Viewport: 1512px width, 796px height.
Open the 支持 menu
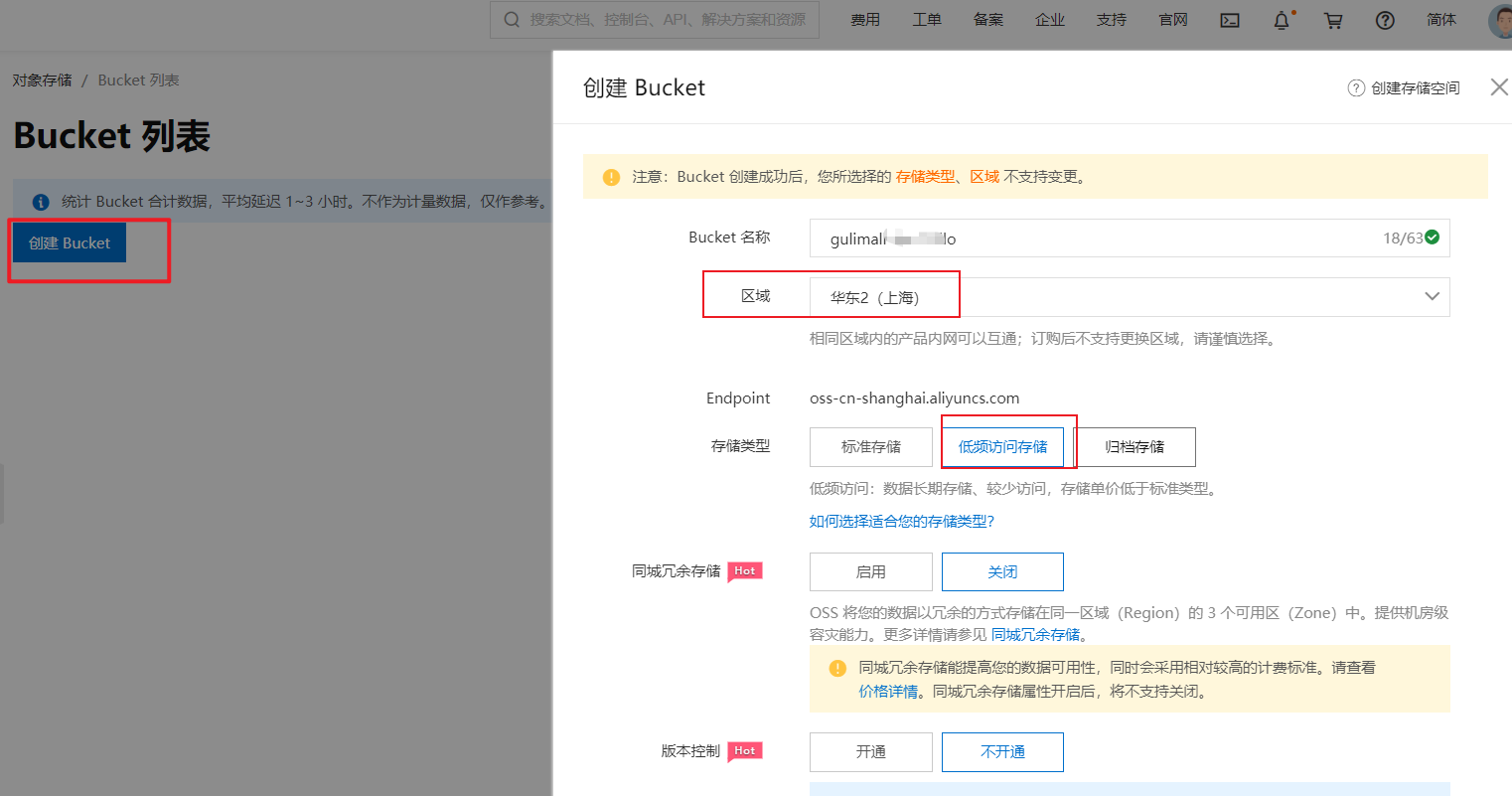(1112, 20)
